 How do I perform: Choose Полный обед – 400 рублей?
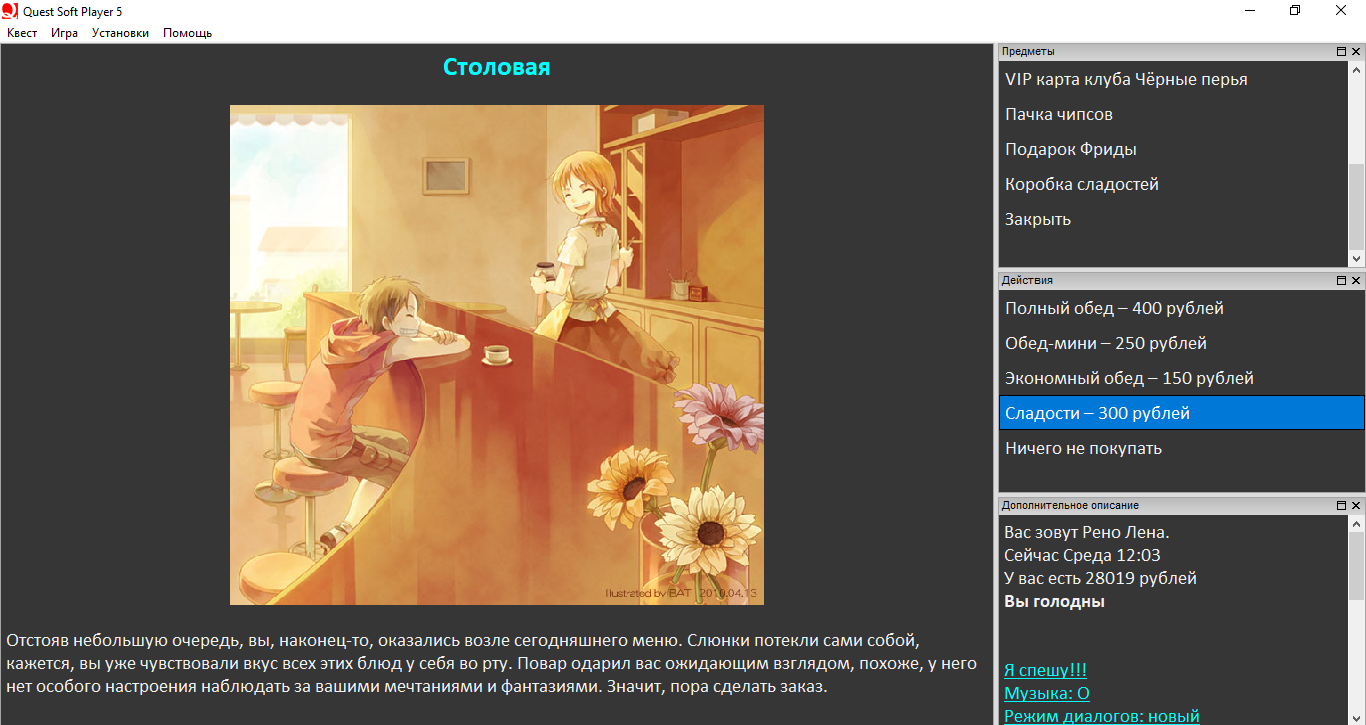pyautogui.click(x=1182, y=308)
